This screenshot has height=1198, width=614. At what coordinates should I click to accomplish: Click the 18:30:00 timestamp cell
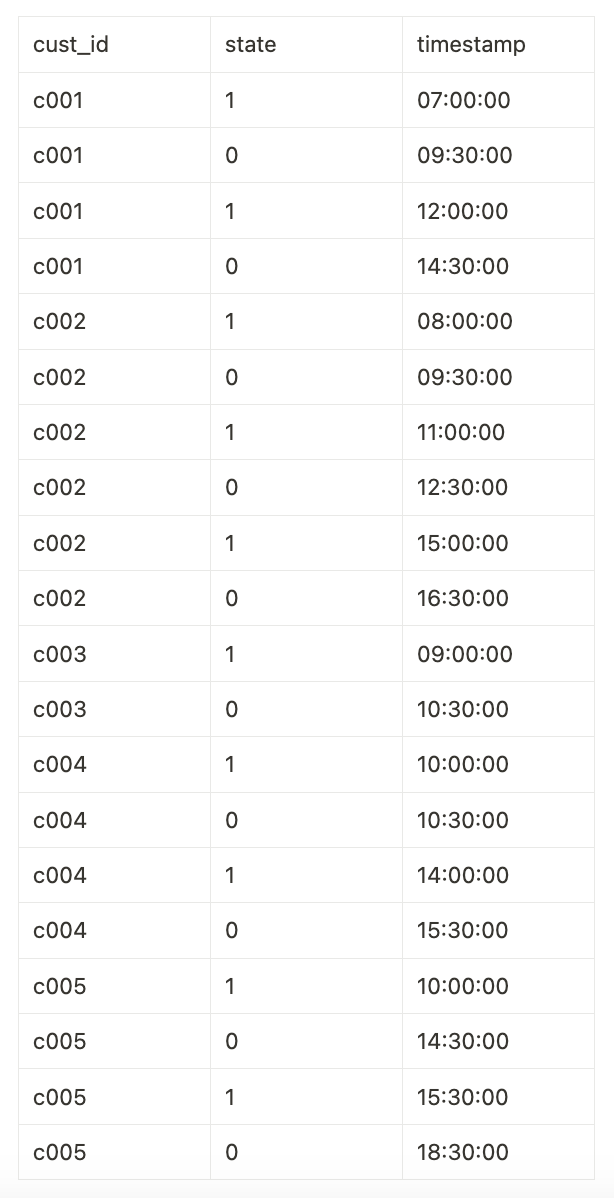click(462, 1152)
